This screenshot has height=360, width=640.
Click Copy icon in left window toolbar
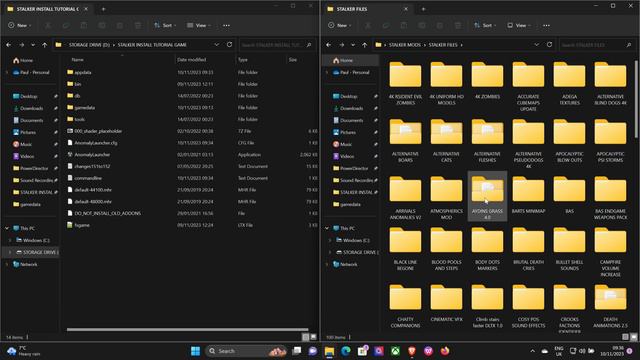tap(66, 25)
